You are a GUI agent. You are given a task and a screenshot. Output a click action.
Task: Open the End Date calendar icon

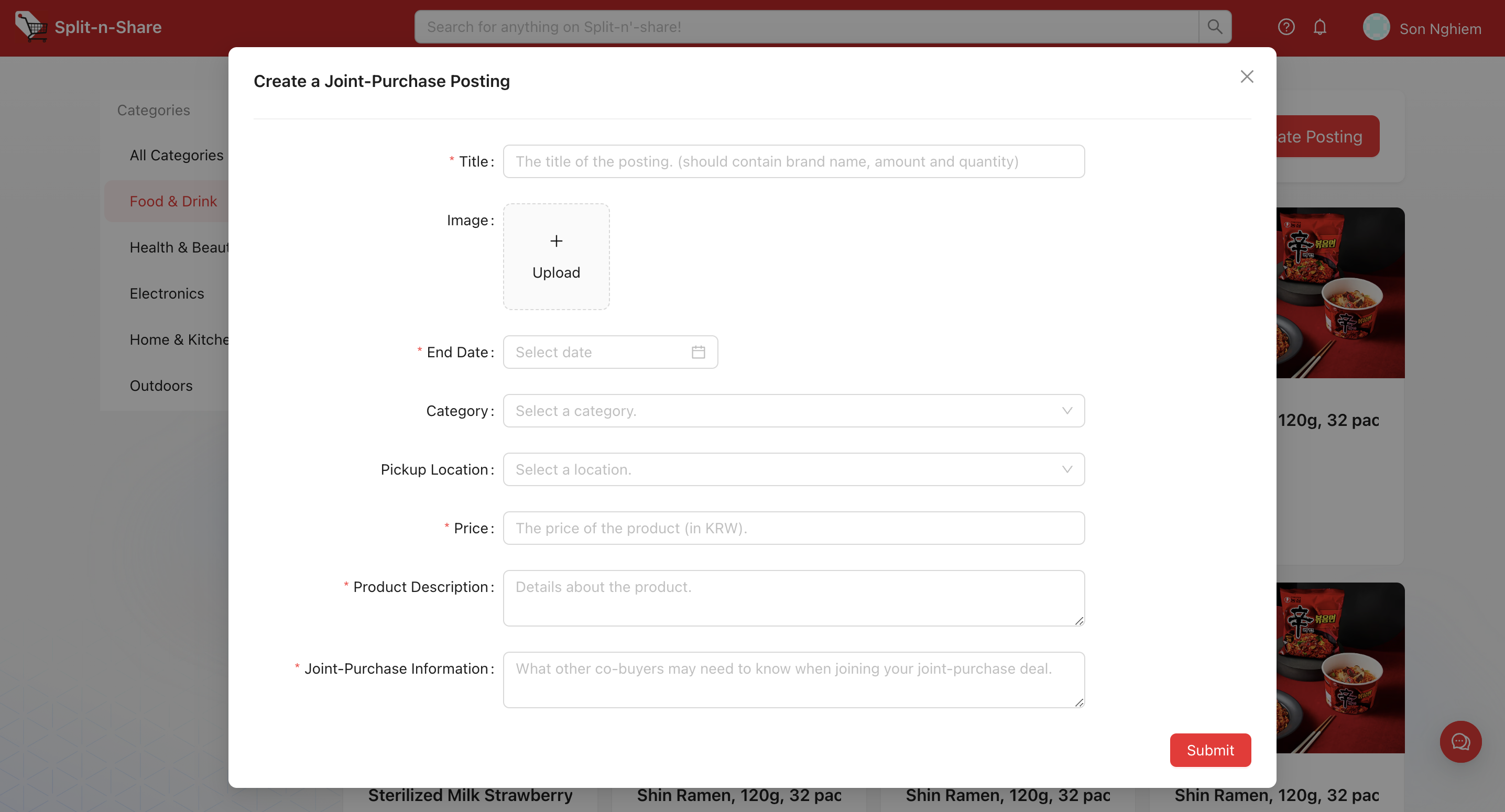click(x=698, y=352)
